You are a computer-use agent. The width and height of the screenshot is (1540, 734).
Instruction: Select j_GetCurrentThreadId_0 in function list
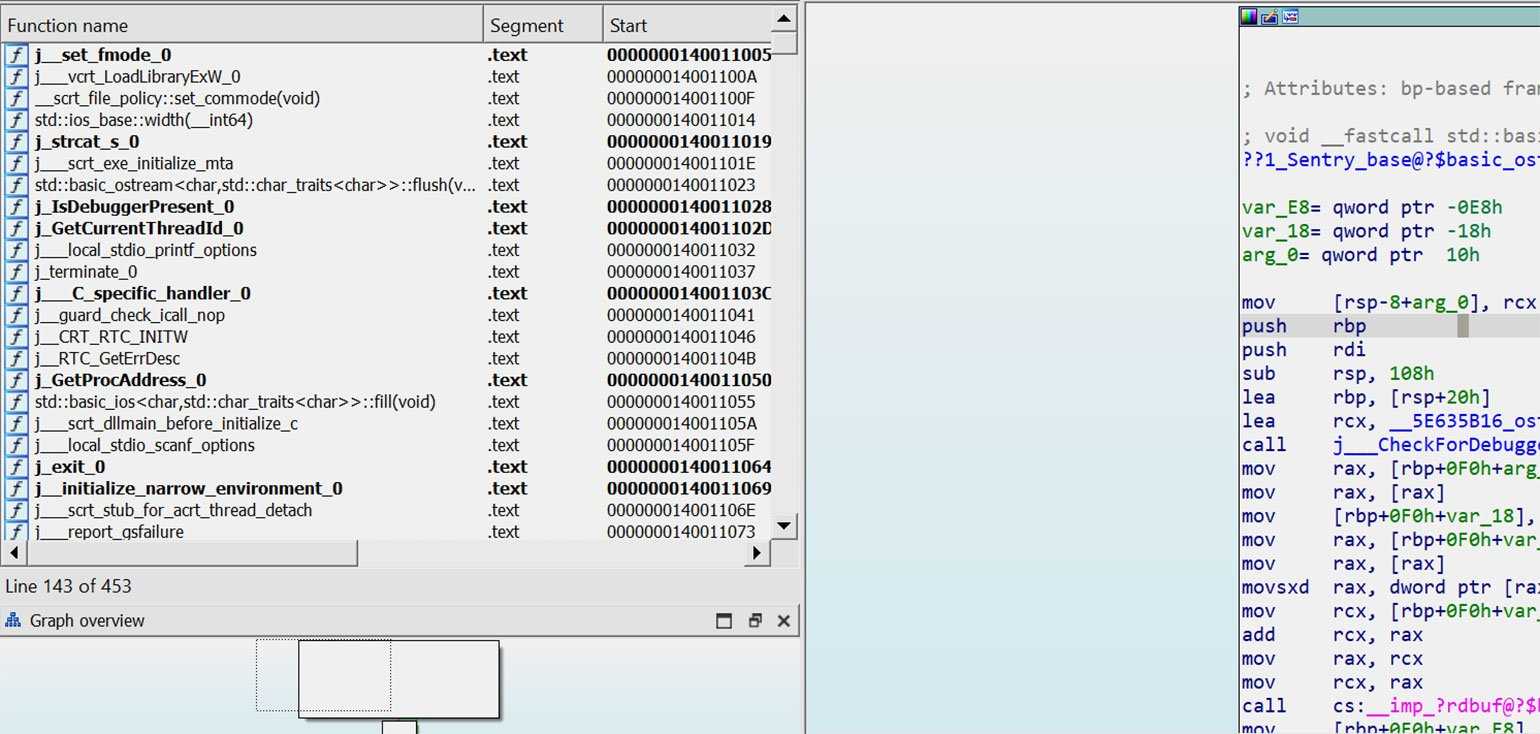(139, 229)
